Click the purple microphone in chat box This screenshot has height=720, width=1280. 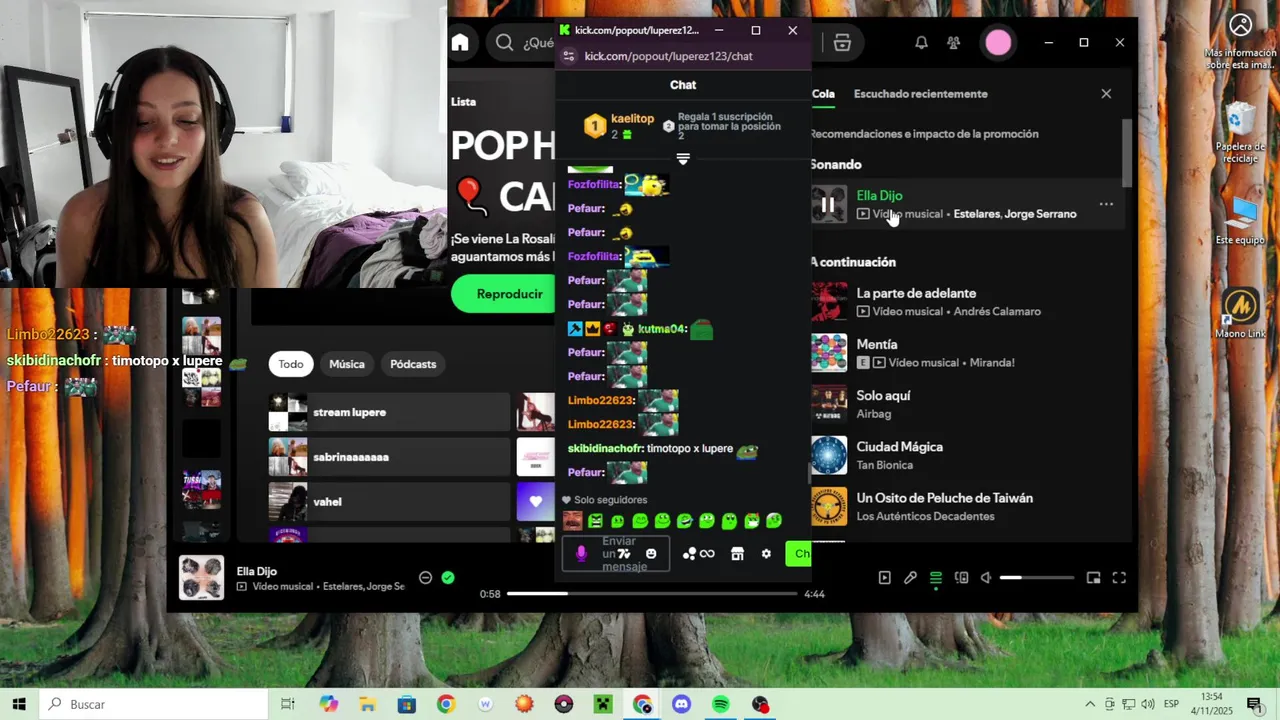coord(581,554)
